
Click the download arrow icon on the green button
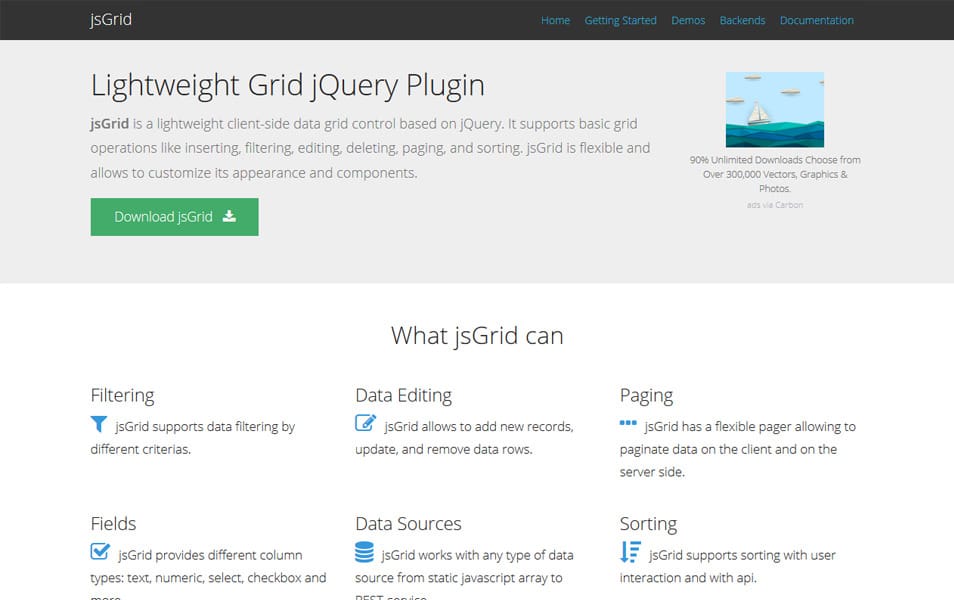tap(232, 216)
